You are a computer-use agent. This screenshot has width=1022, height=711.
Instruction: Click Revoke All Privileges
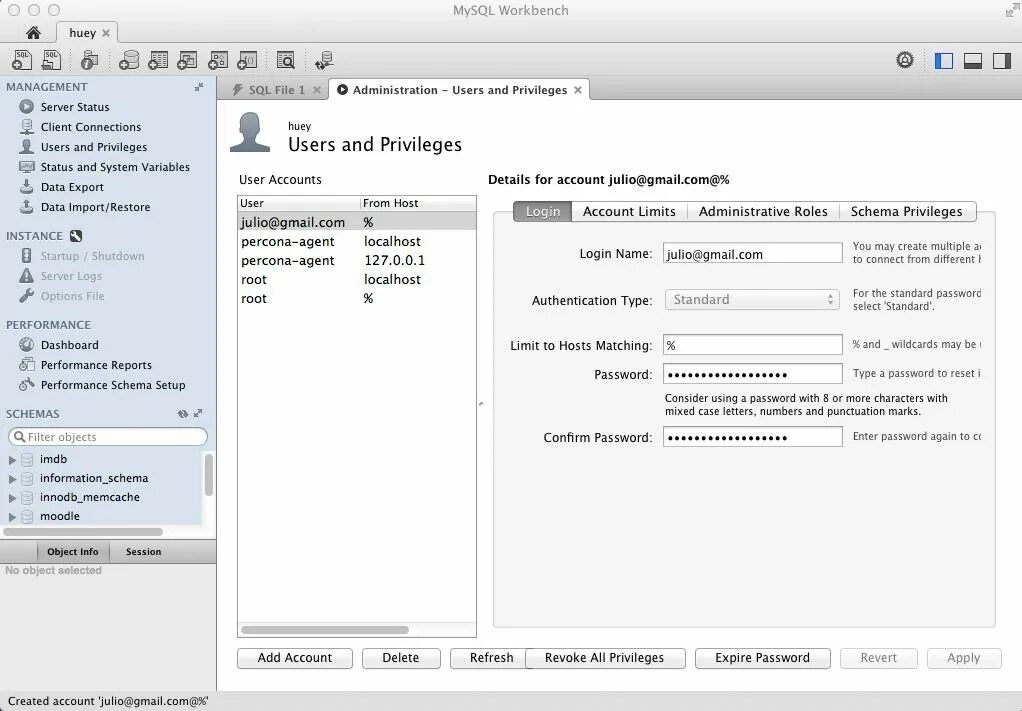(605, 658)
